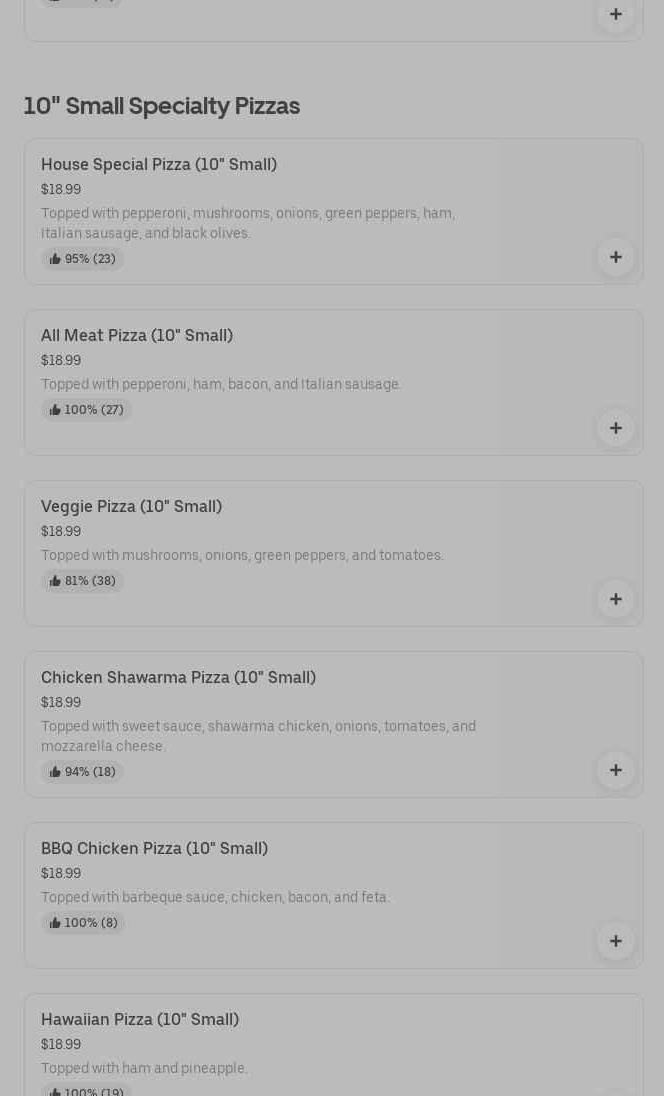Click Veggie Pizza 81% rating badge
This screenshot has height=1096, width=664.
click(x=82, y=581)
